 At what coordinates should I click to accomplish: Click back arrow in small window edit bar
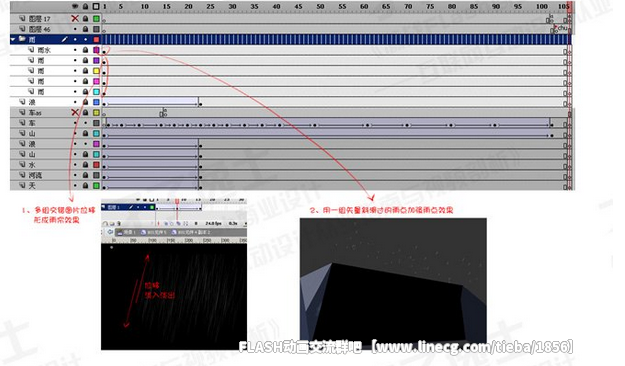[110, 232]
